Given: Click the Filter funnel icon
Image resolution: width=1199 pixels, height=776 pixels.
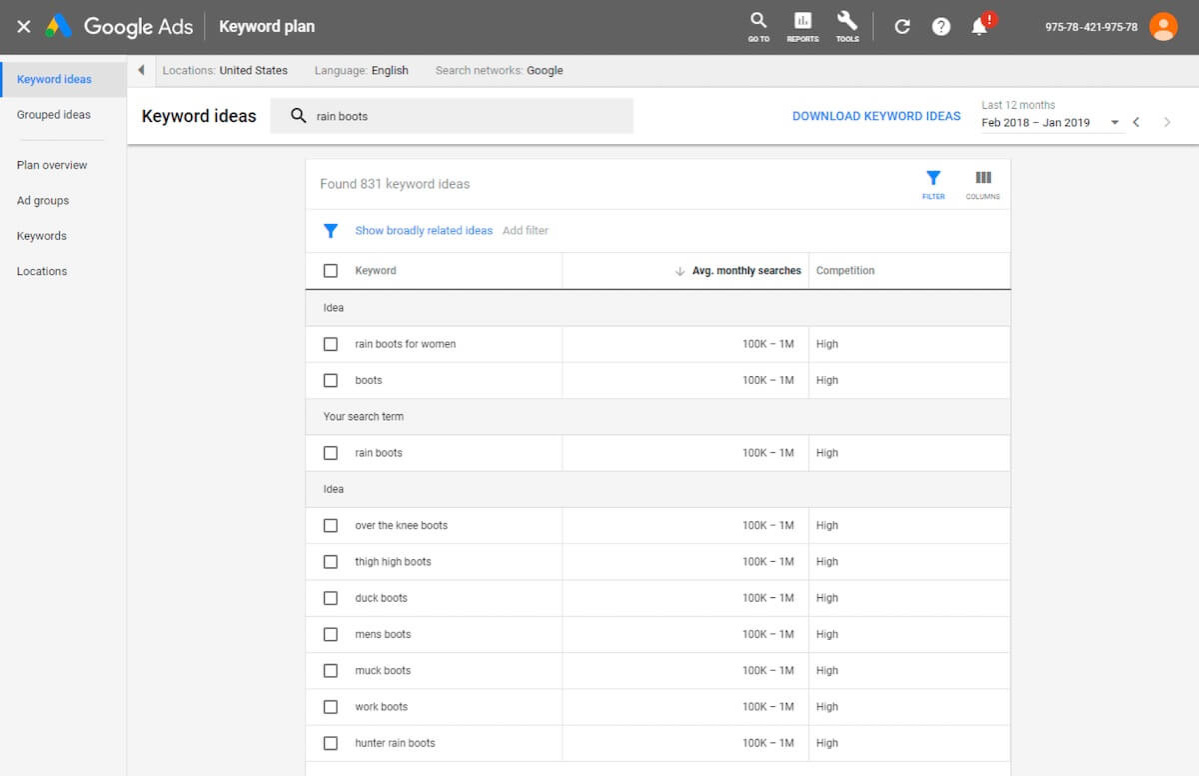Looking at the screenshot, I should click(x=933, y=184).
